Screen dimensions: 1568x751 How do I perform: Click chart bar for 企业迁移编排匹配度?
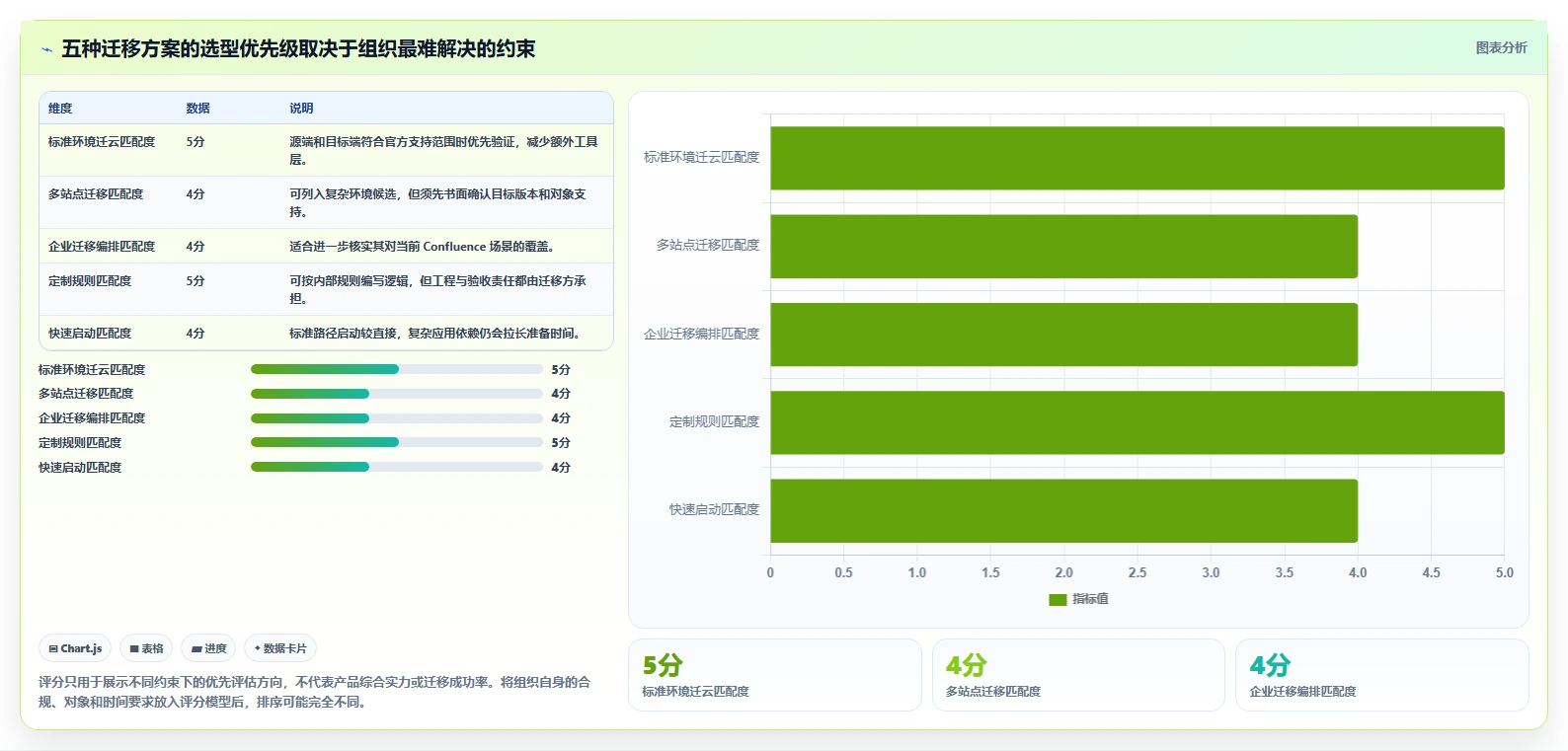[x=1064, y=335]
